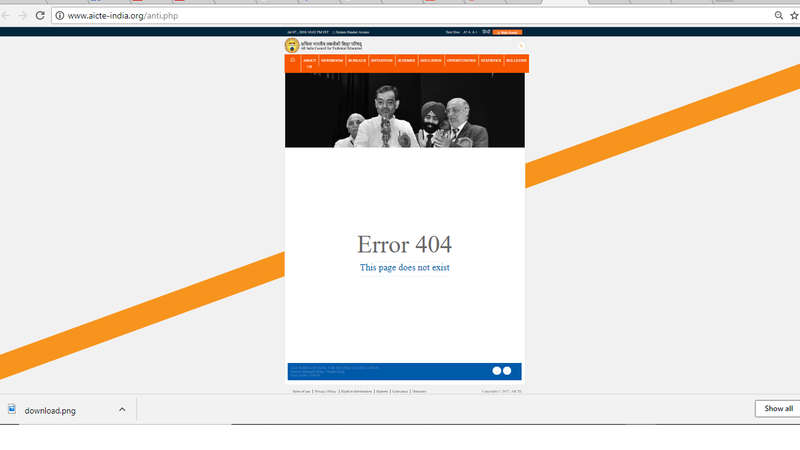800x450 pixels.
Task: Open the site information icon in address bar
Action: click(x=60, y=15)
